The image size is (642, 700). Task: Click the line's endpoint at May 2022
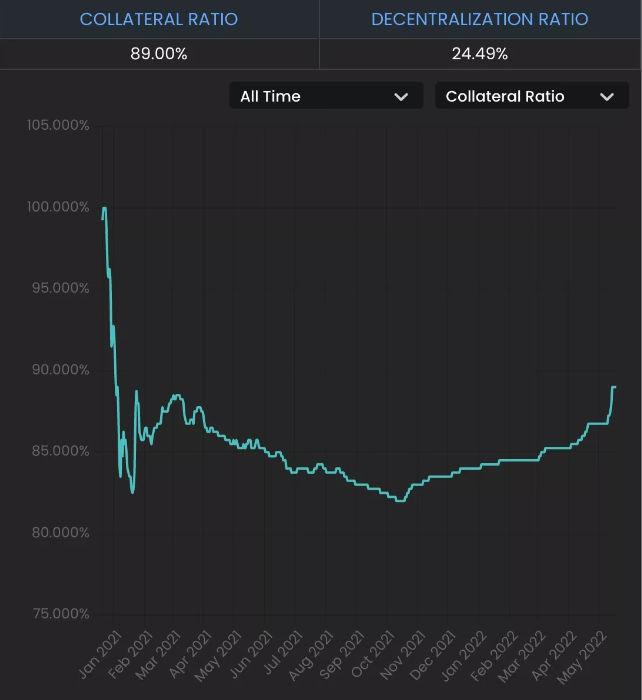click(614, 387)
